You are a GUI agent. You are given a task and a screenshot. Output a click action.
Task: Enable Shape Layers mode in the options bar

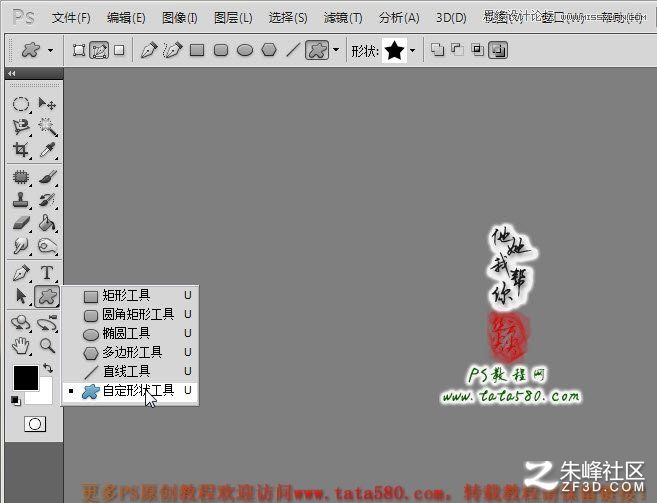click(x=78, y=50)
